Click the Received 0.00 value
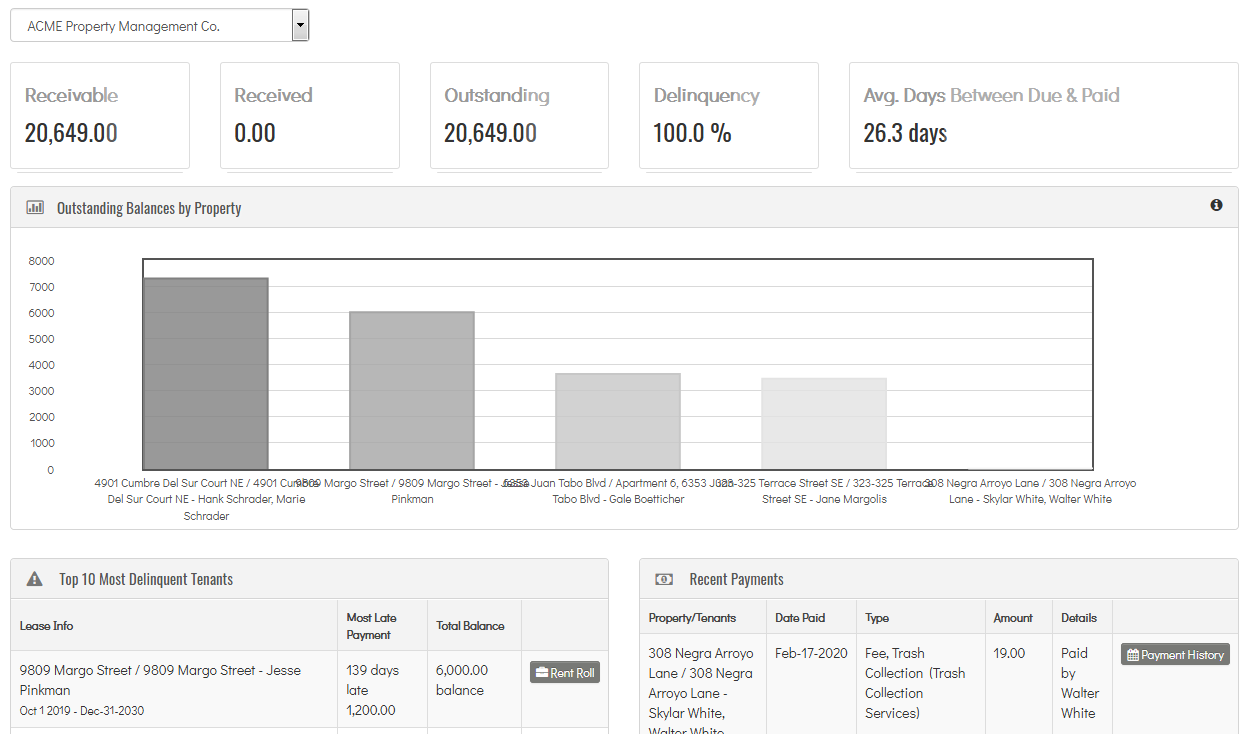 [x=255, y=133]
